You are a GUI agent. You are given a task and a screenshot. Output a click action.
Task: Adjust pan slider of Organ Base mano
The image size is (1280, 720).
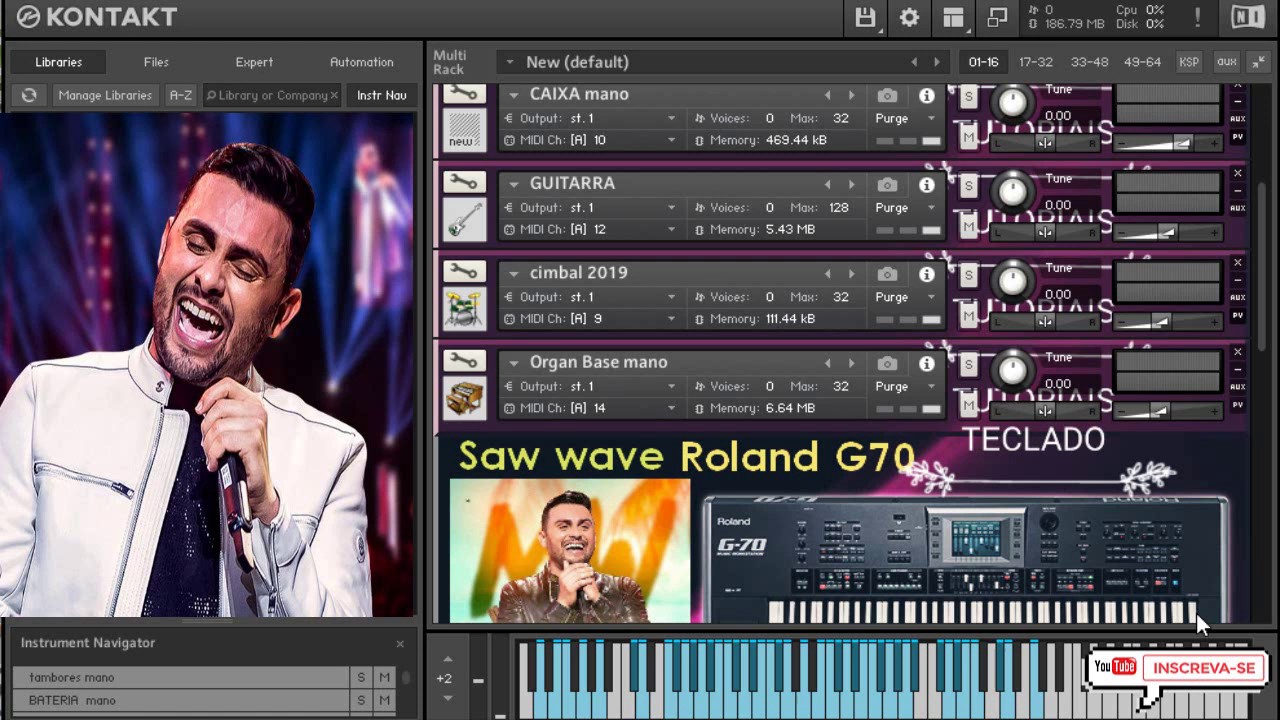pos(1044,411)
